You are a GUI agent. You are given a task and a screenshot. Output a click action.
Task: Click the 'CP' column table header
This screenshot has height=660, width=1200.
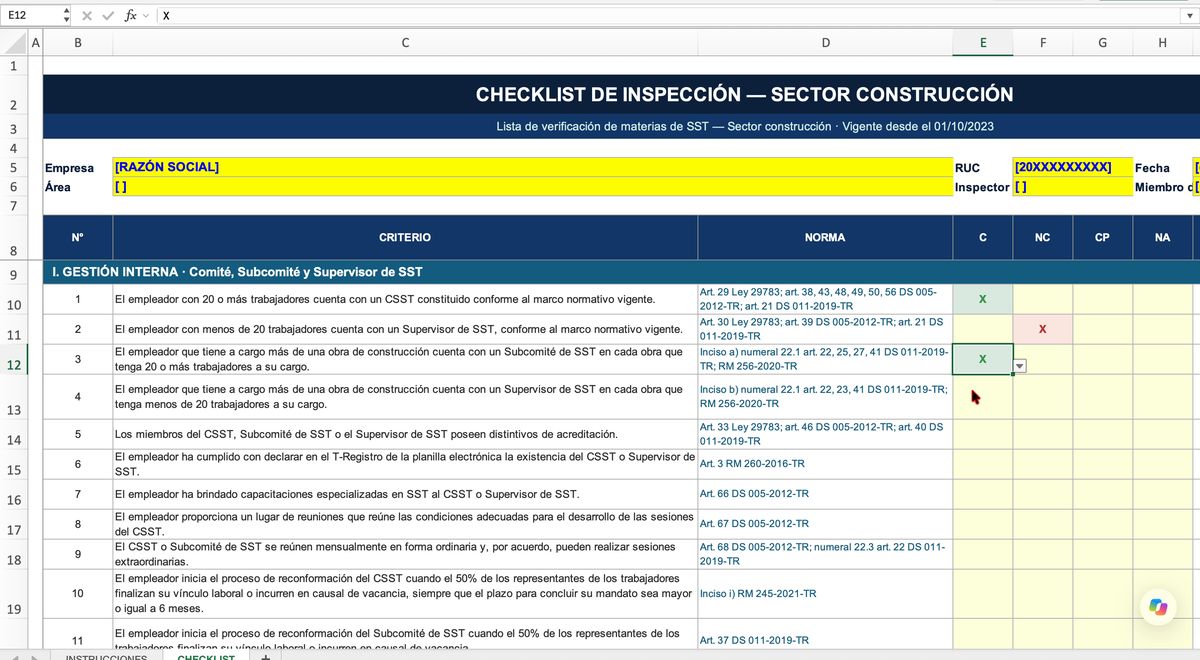pos(1102,237)
